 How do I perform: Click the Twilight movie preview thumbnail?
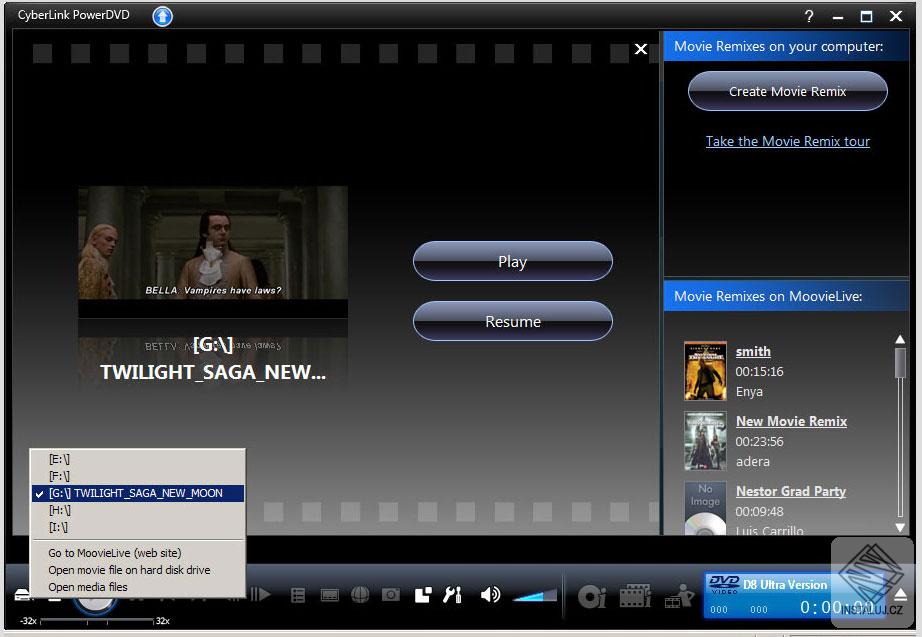(213, 242)
